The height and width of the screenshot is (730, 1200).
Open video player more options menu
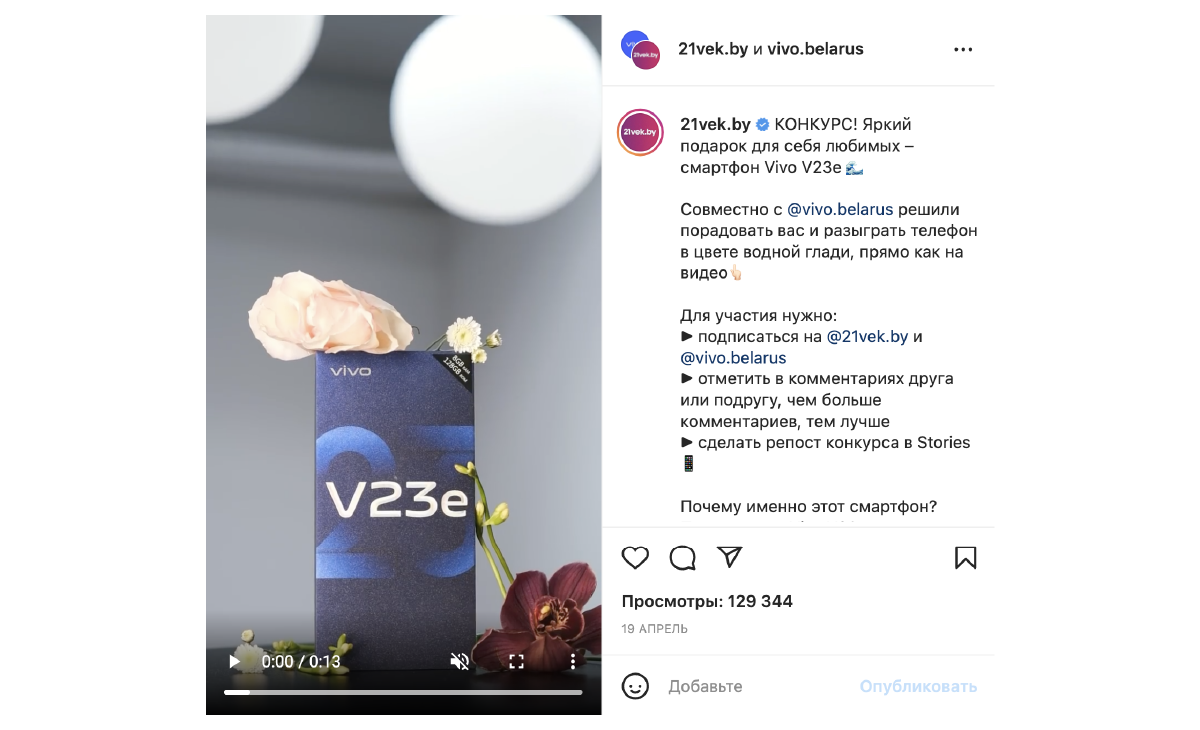coord(573,661)
